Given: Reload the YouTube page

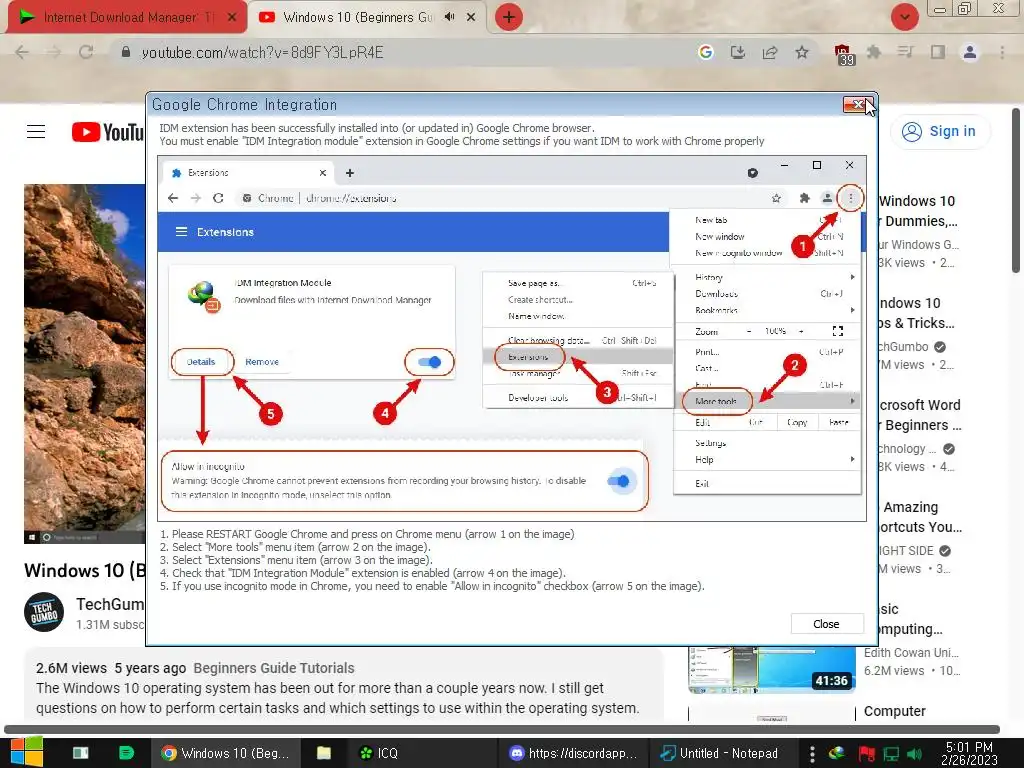Looking at the screenshot, I should (86, 53).
